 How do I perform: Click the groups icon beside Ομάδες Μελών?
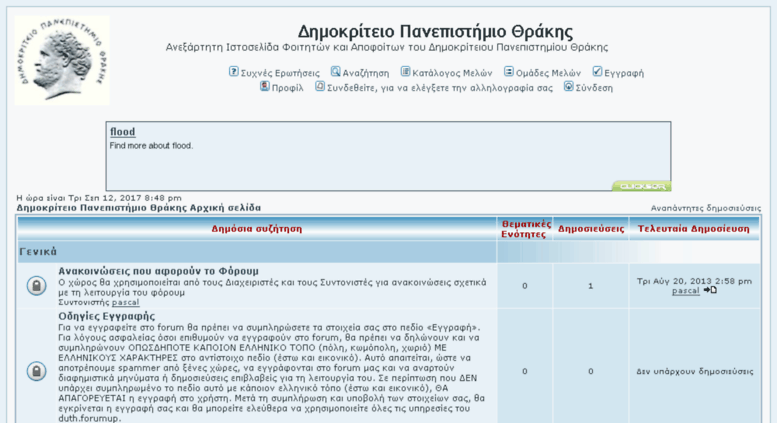509,72
